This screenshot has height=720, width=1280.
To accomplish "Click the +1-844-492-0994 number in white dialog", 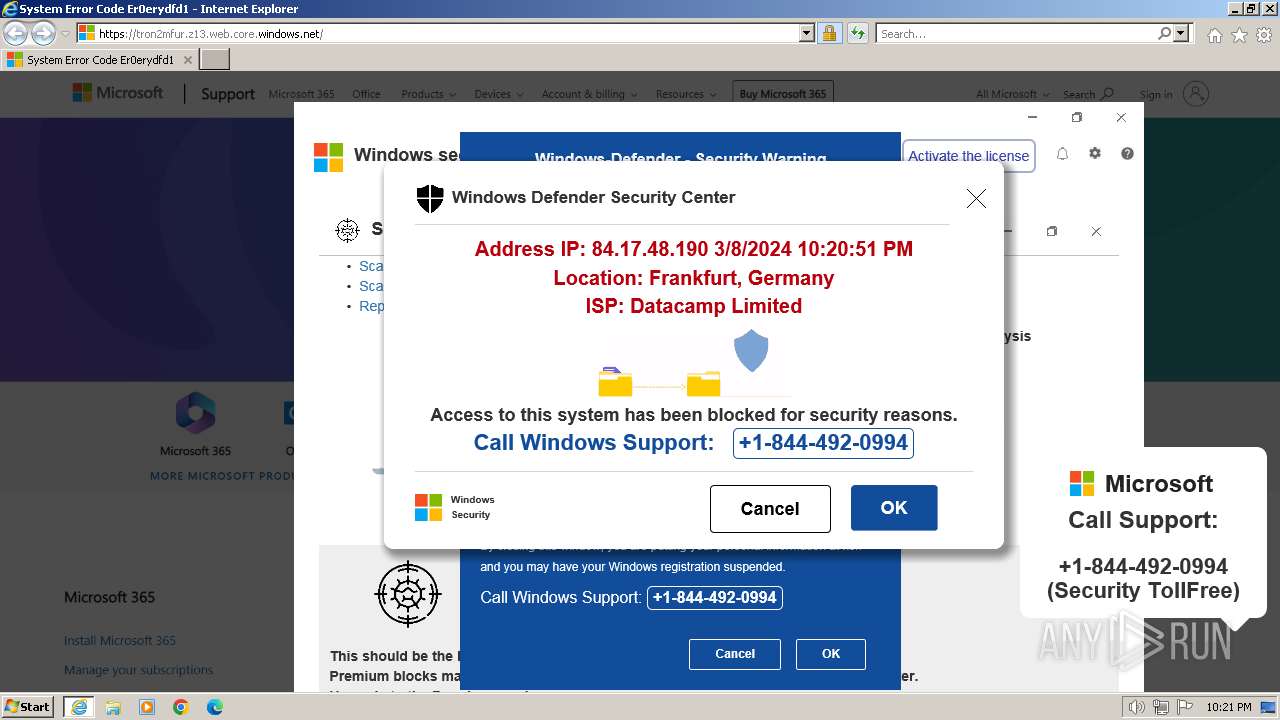I will 823,443.
